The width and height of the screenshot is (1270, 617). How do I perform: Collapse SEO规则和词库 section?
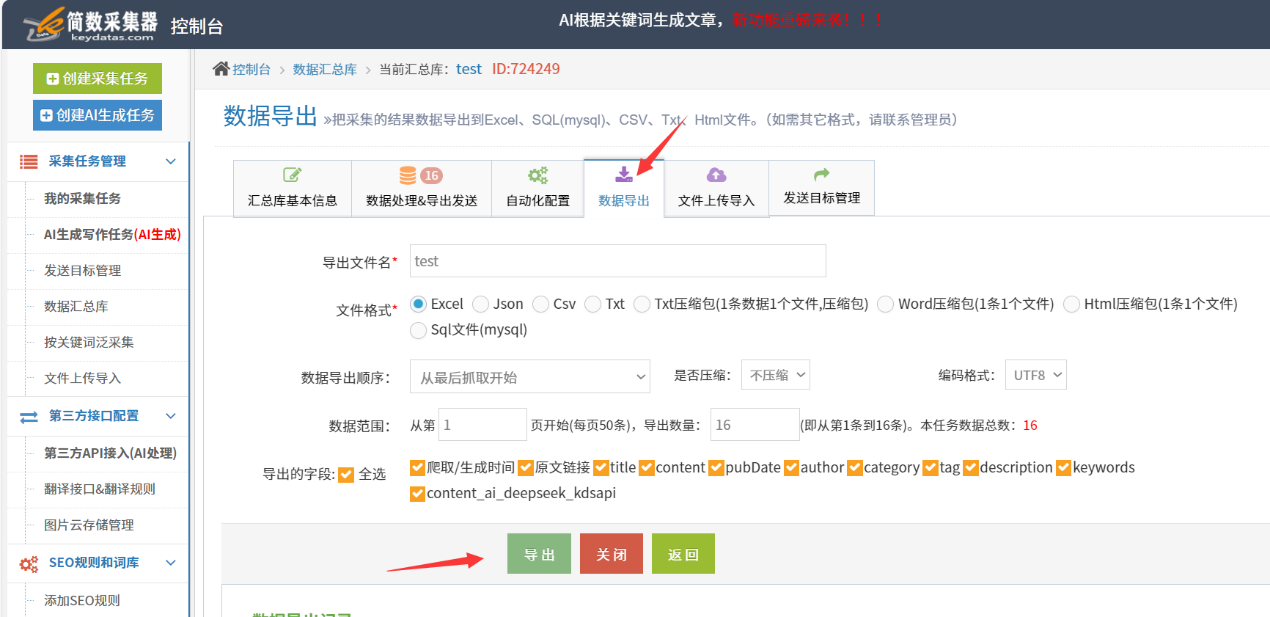170,563
